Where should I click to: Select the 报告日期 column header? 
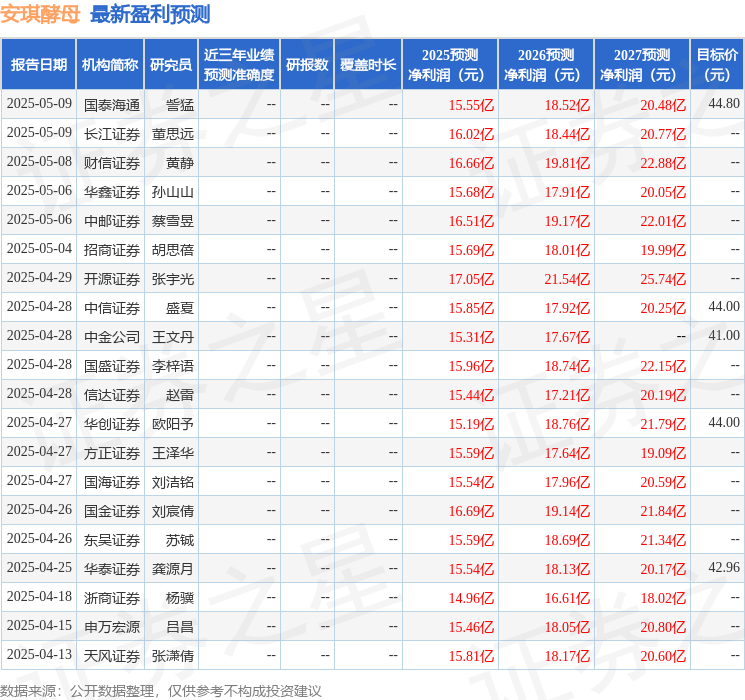point(38,65)
